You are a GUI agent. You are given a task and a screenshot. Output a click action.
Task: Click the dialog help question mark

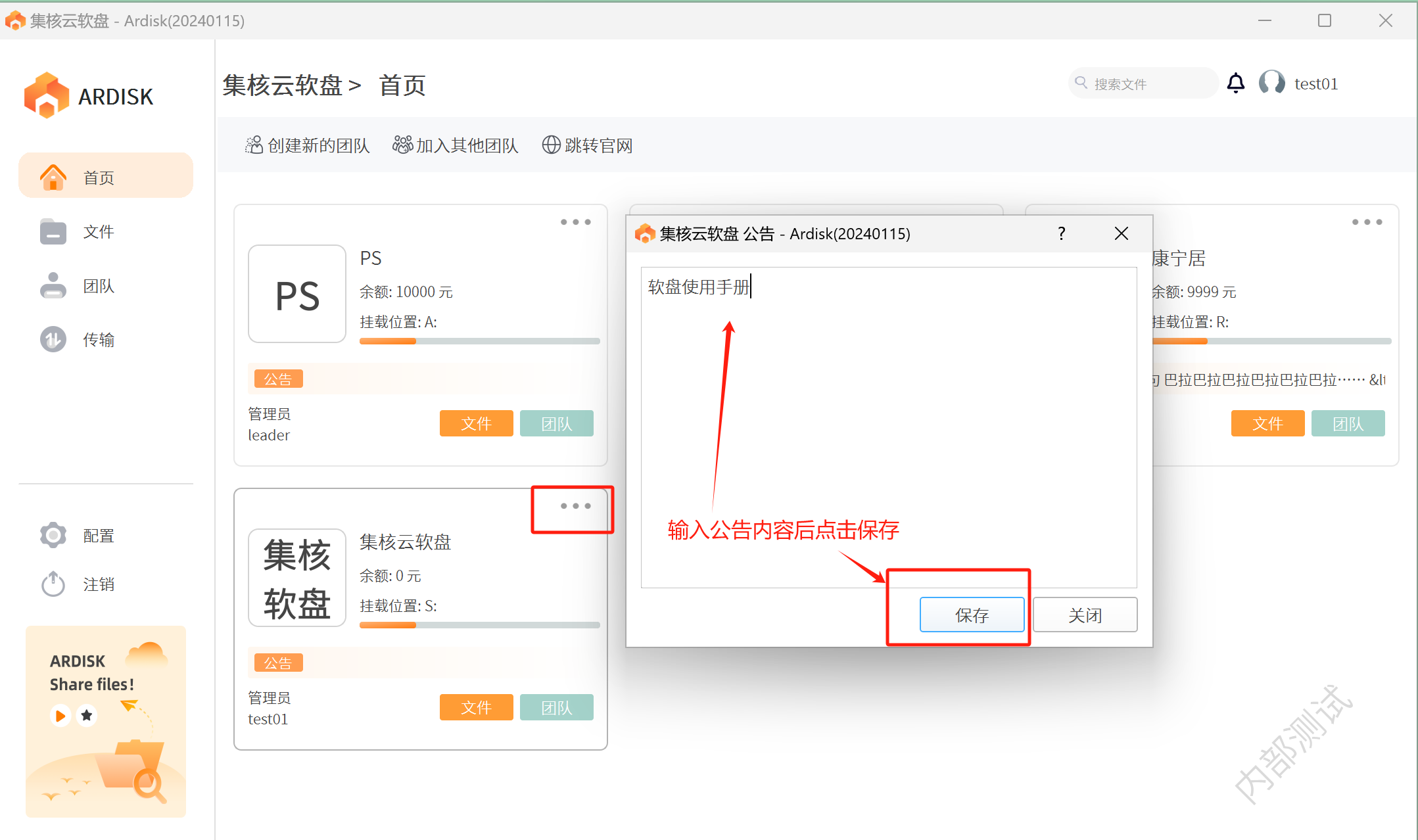pos(1061,233)
